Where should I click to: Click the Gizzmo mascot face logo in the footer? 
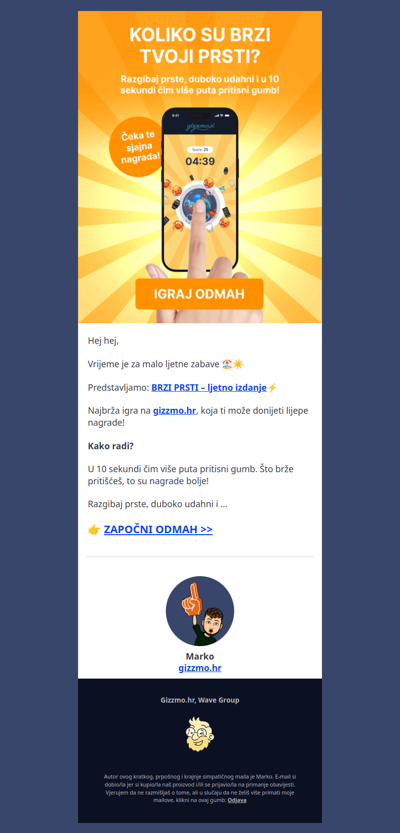point(200,734)
